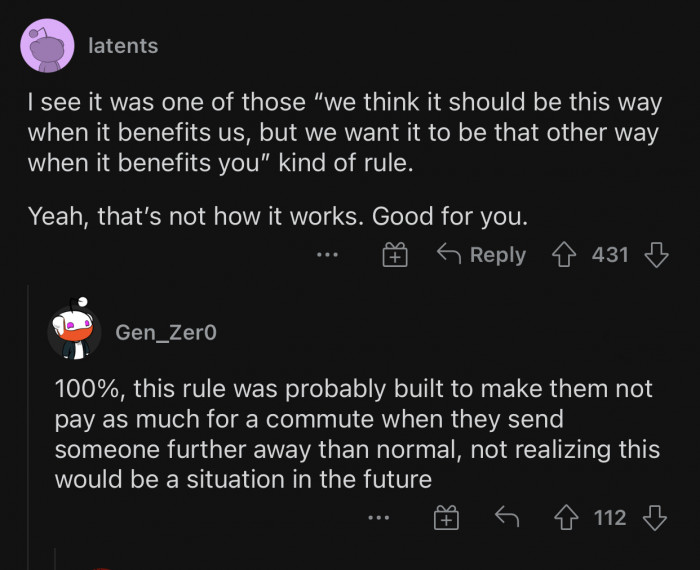Downvote the comment by latents

coord(656,255)
